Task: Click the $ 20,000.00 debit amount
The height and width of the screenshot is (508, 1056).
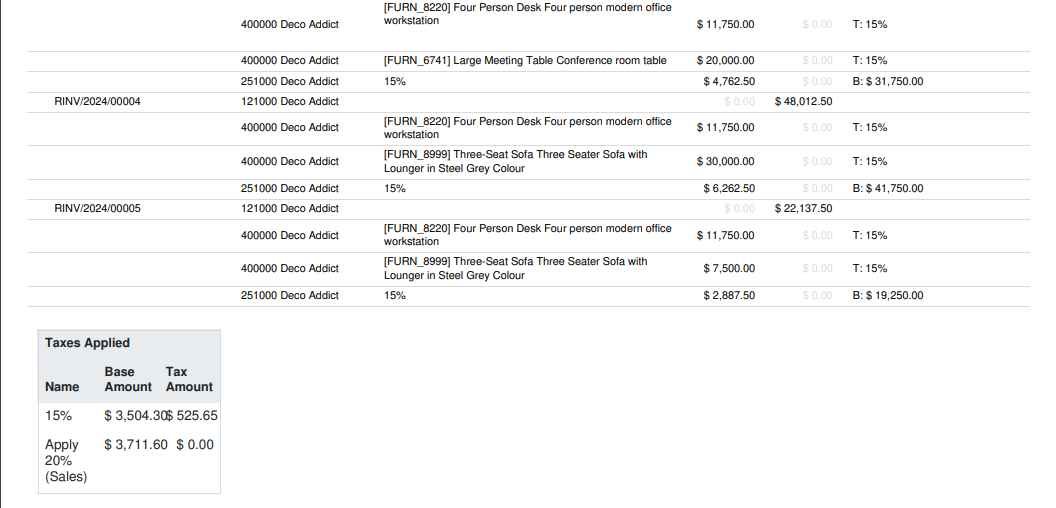Action: click(x=725, y=61)
